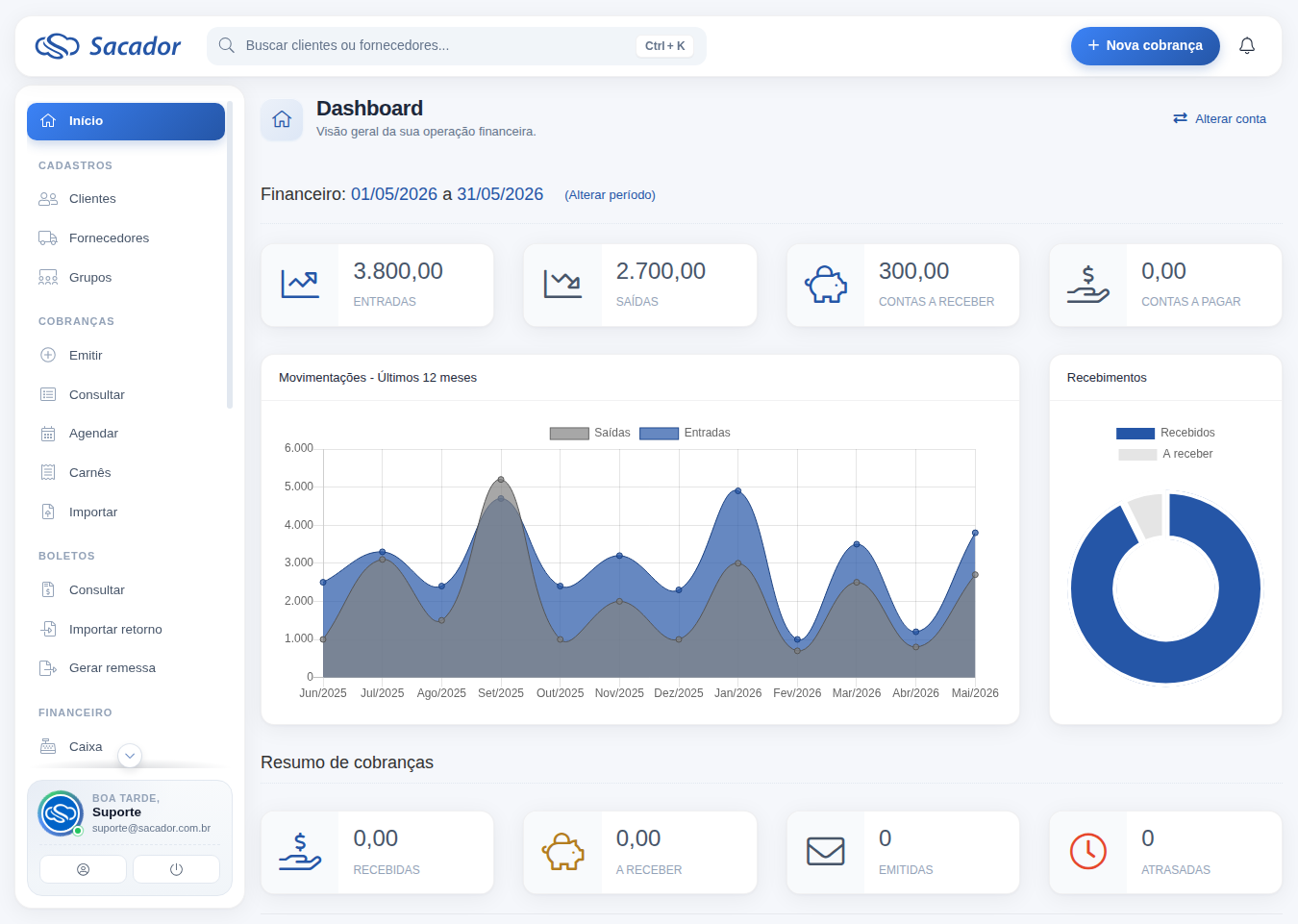1298x924 pixels.
Task: Click the Caixa cash register icon
Action: click(x=48, y=746)
